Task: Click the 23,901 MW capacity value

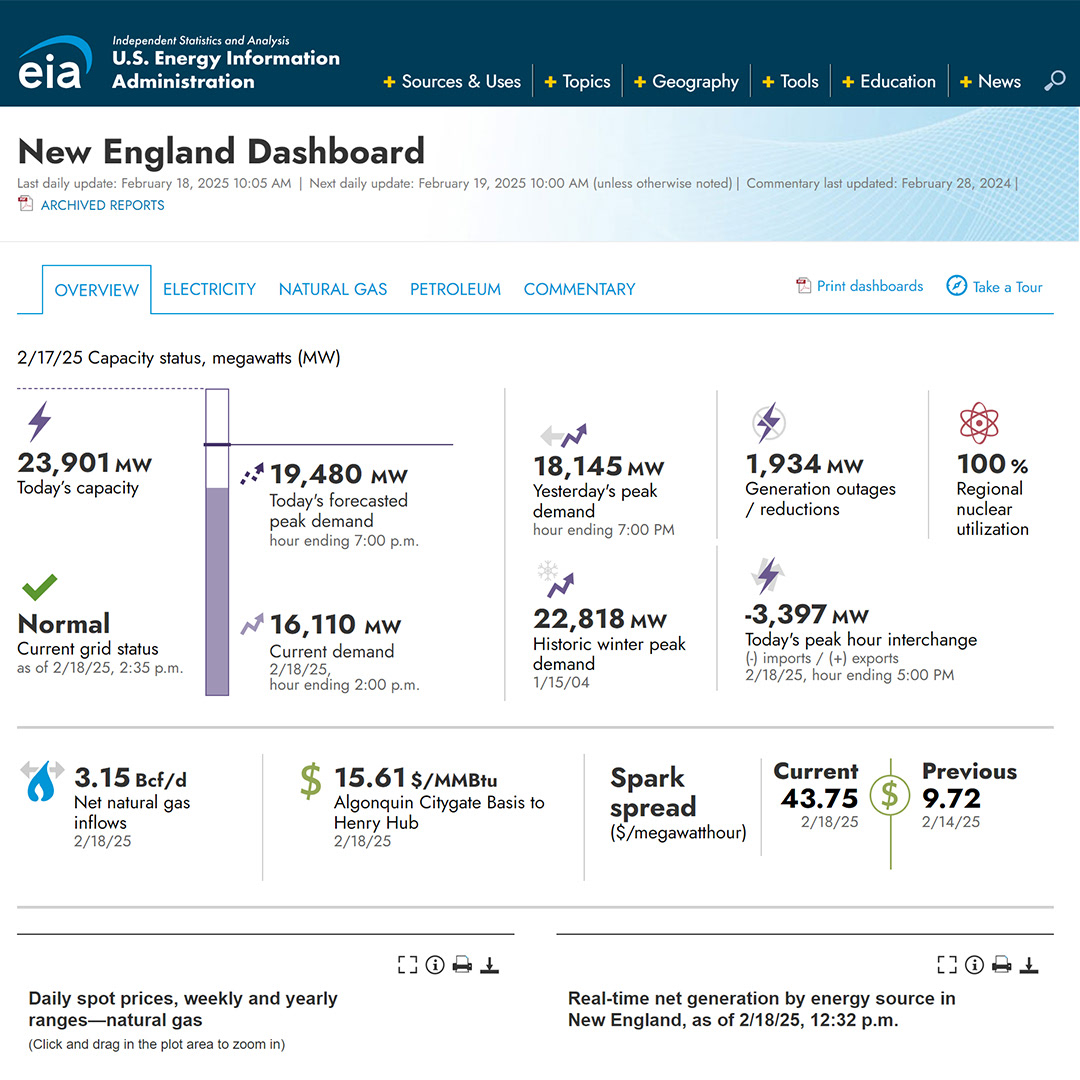Action: pos(85,463)
